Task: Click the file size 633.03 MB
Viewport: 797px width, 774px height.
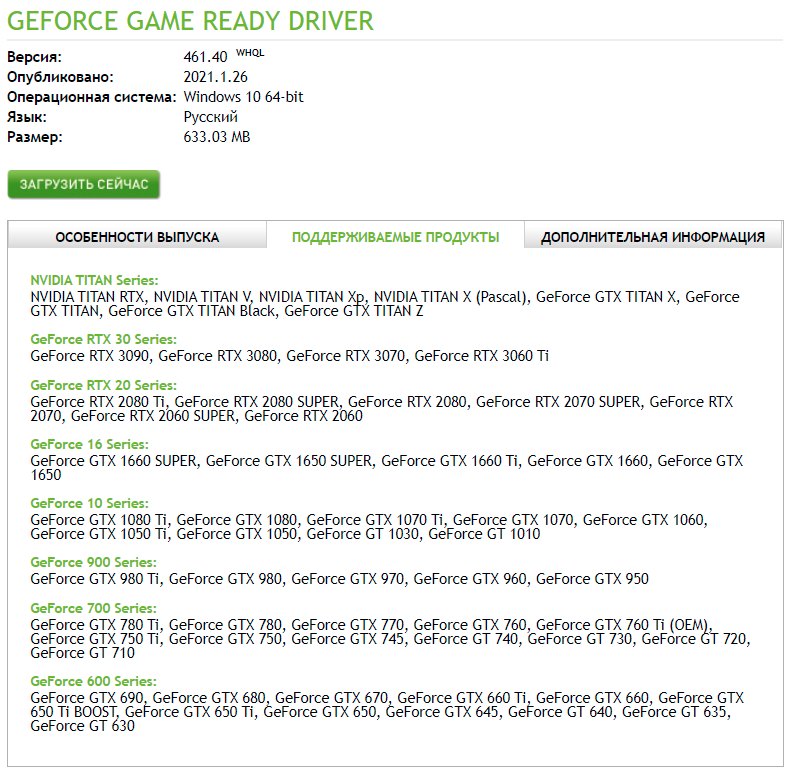Action: (x=217, y=137)
